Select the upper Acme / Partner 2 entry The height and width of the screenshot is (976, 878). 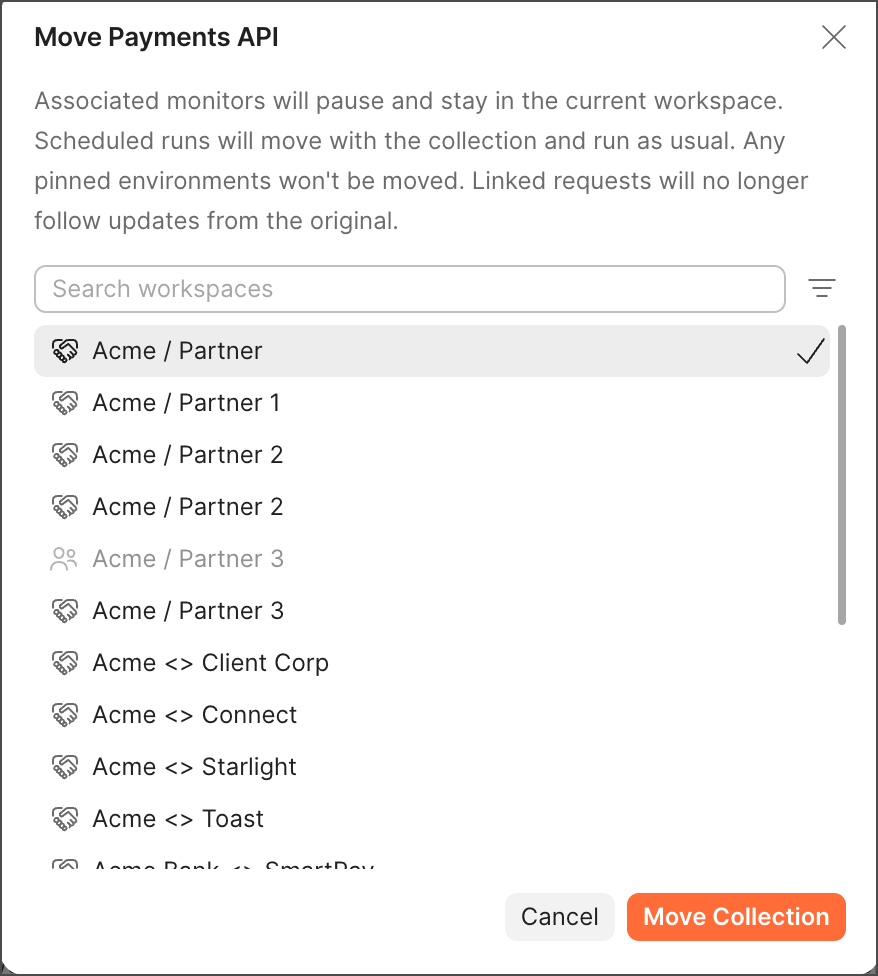click(188, 455)
